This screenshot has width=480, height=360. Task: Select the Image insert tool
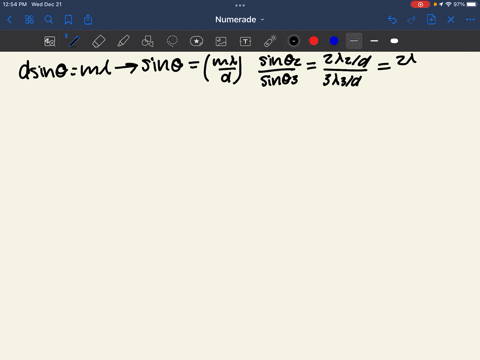[221, 41]
